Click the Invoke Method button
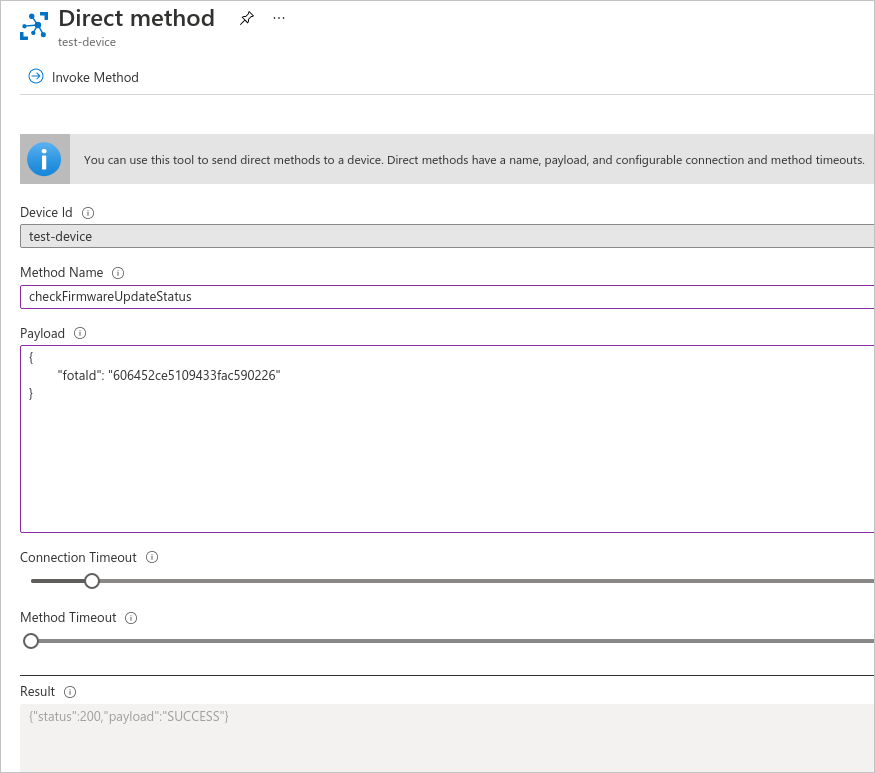This screenshot has width=875, height=773. click(84, 77)
